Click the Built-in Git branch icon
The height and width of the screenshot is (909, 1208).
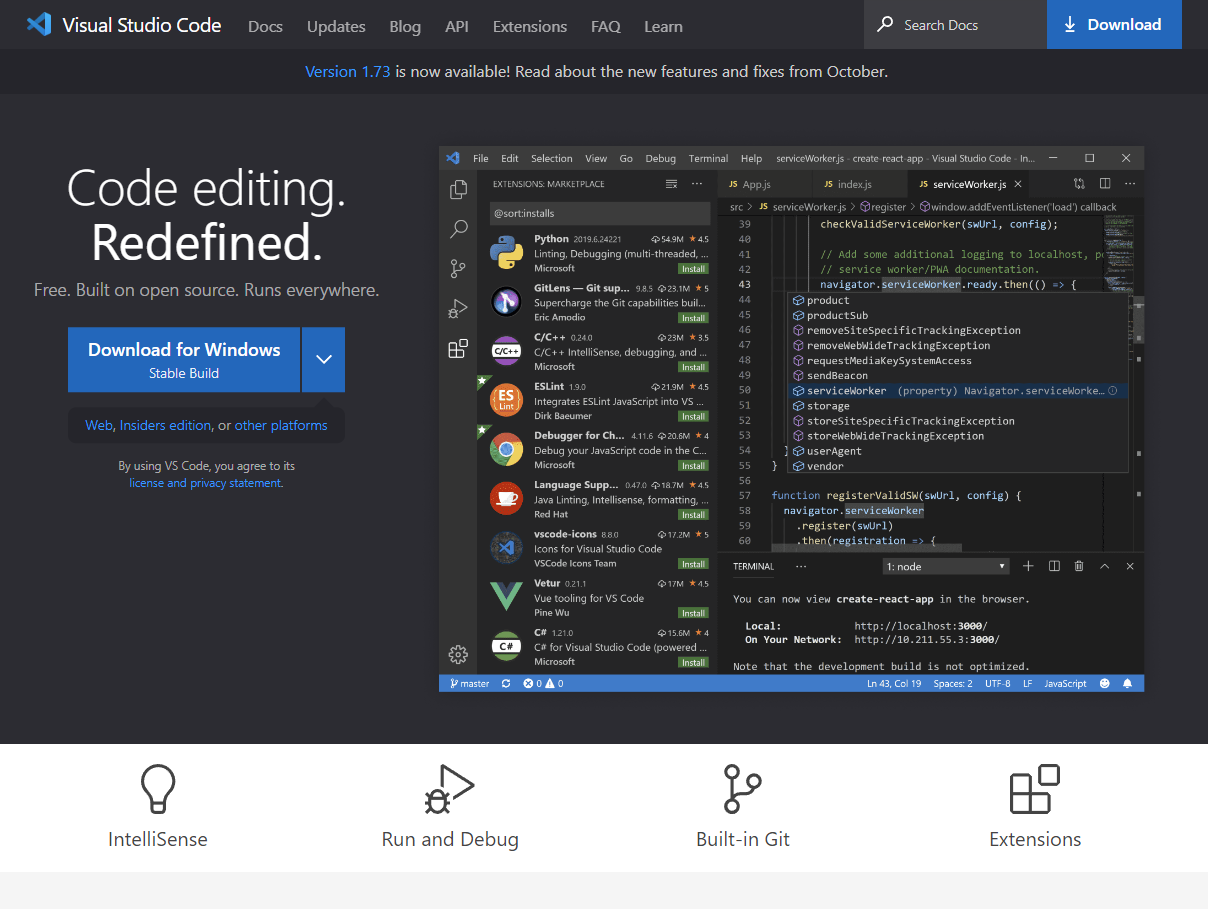coord(742,789)
